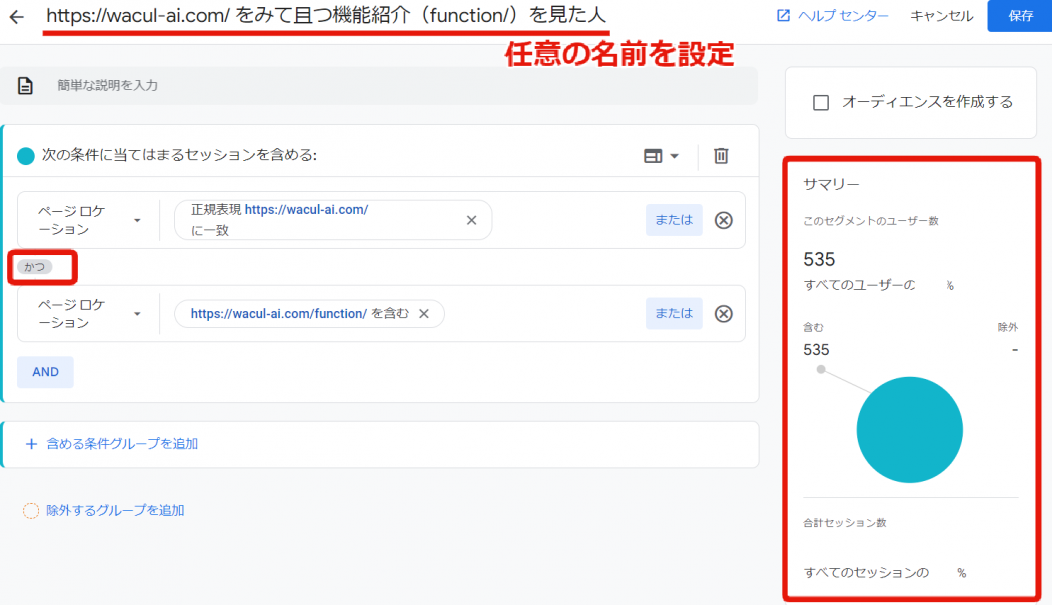Open the first ページ ロケーション dropdown
The image size is (1052, 605).
point(87,219)
